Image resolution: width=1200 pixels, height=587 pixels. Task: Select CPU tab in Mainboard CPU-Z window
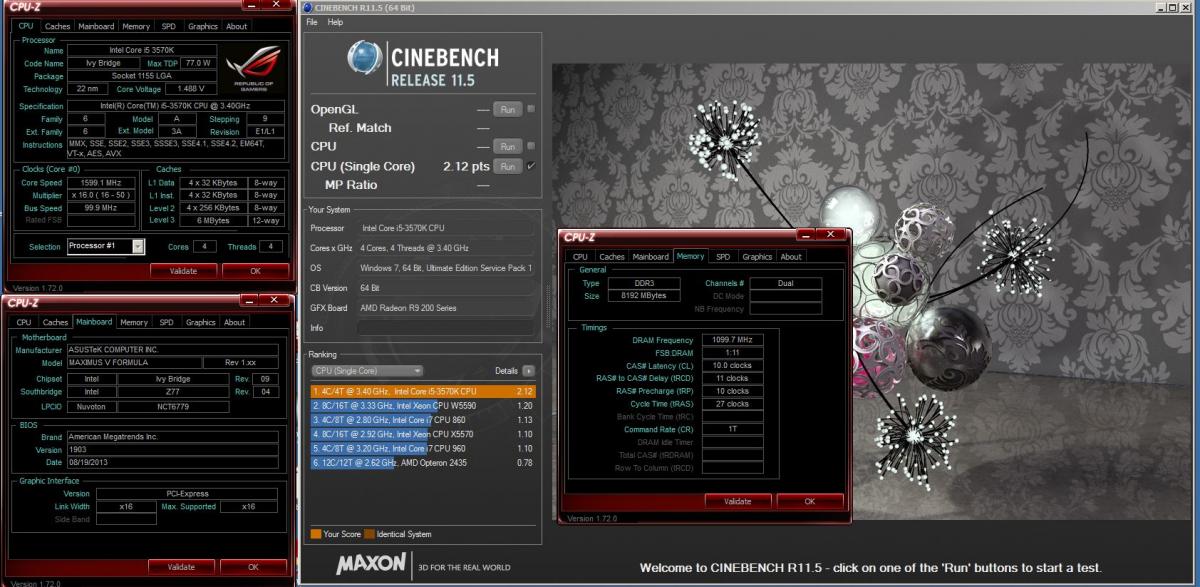[x=24, y=322]
